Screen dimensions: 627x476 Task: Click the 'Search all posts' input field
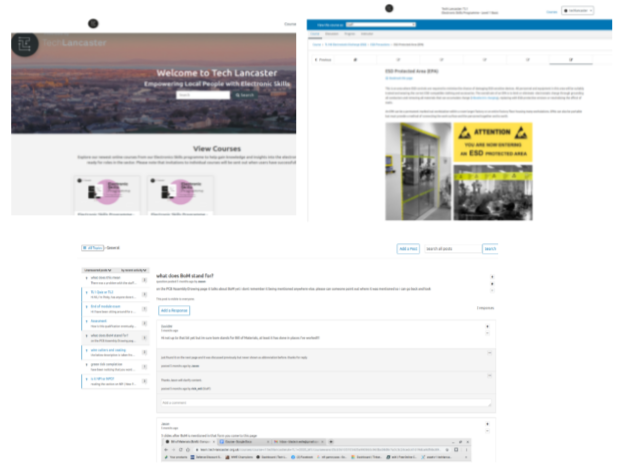pyautogui.click(x=453, y=249)
